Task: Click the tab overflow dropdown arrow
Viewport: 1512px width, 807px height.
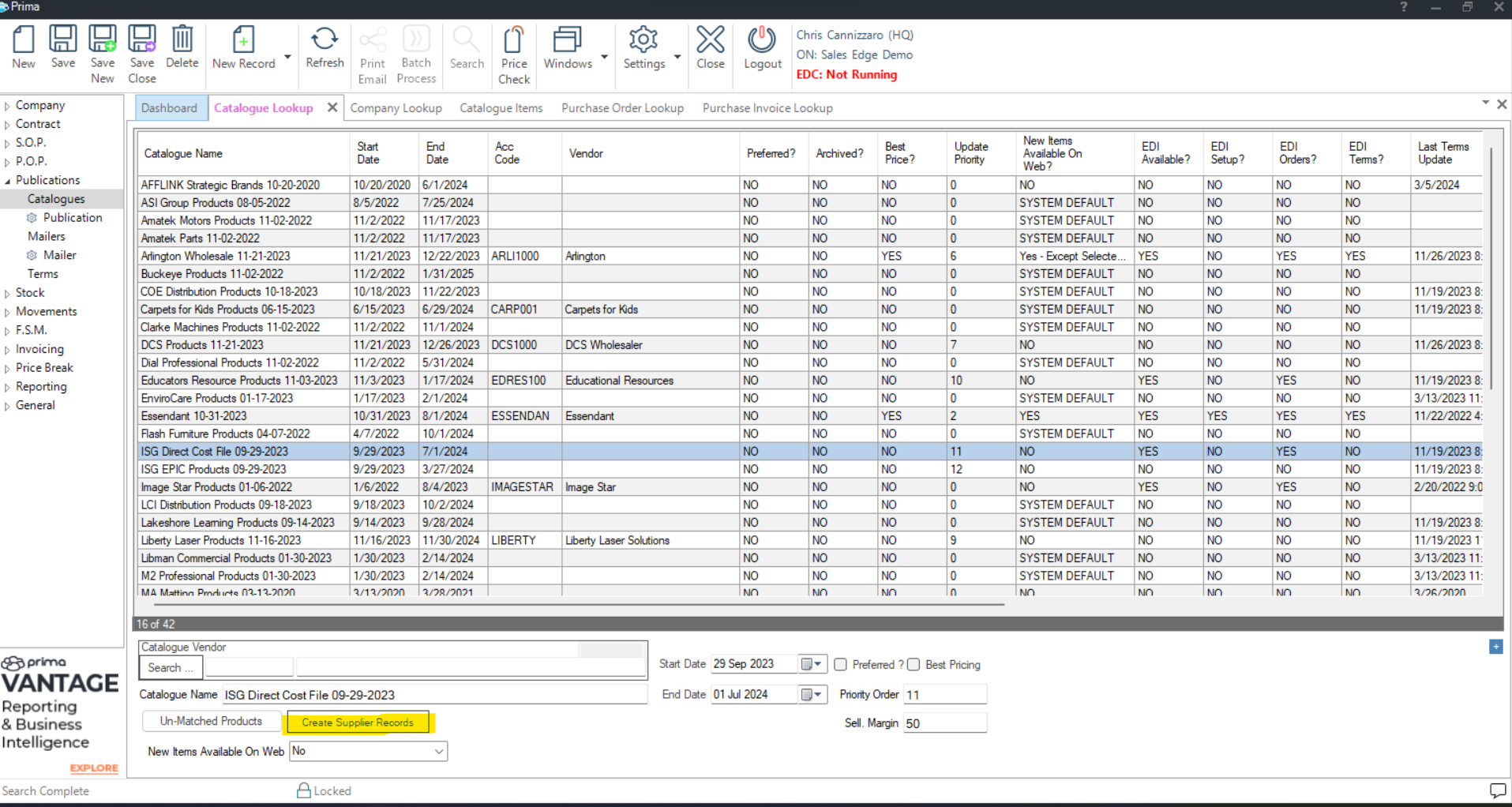Action: [1485, 103]
